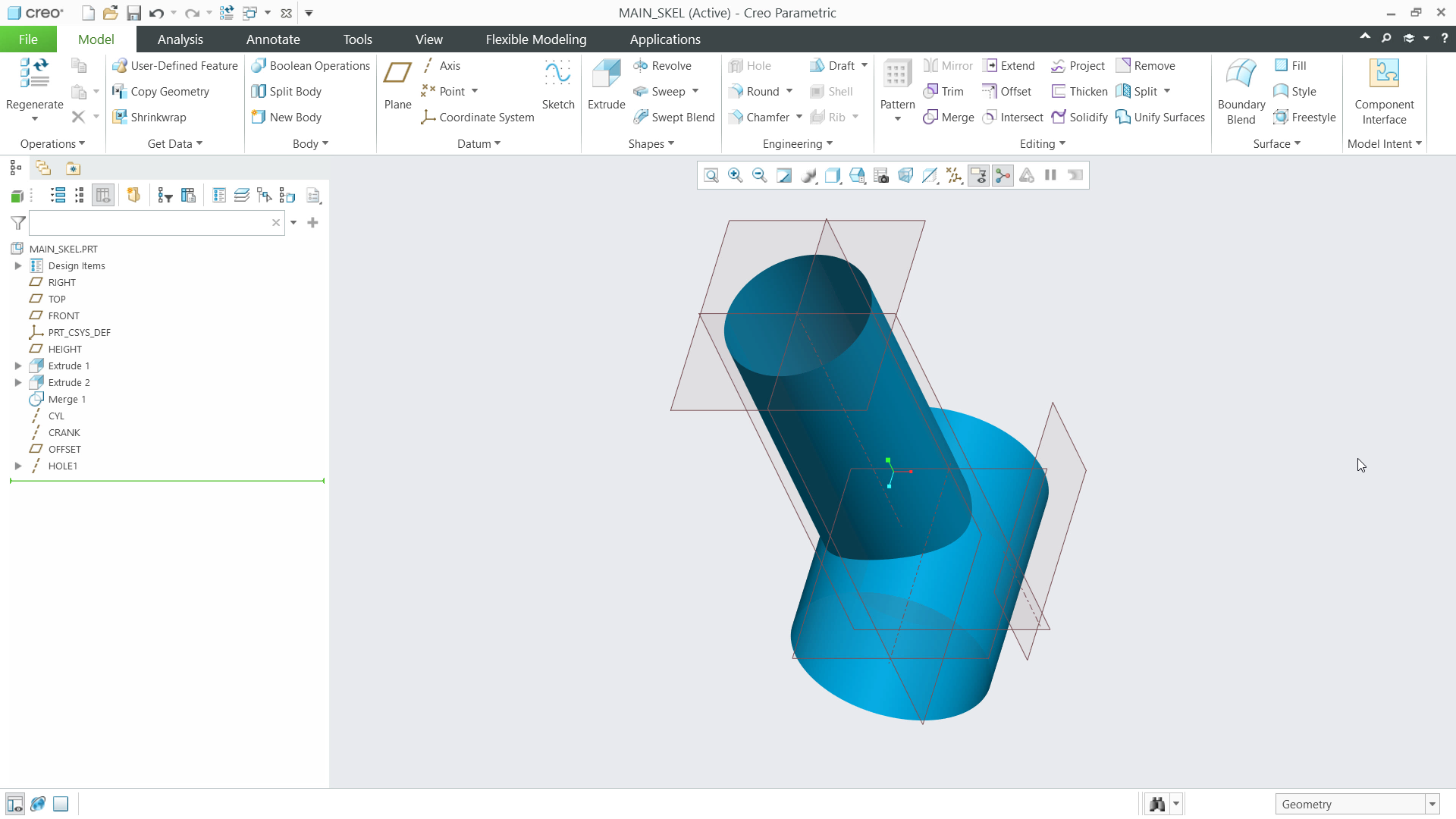Click User-Defined Feature button
Image resolution: width=1456 pixels, height=819 pixels.
coord(175,66)
